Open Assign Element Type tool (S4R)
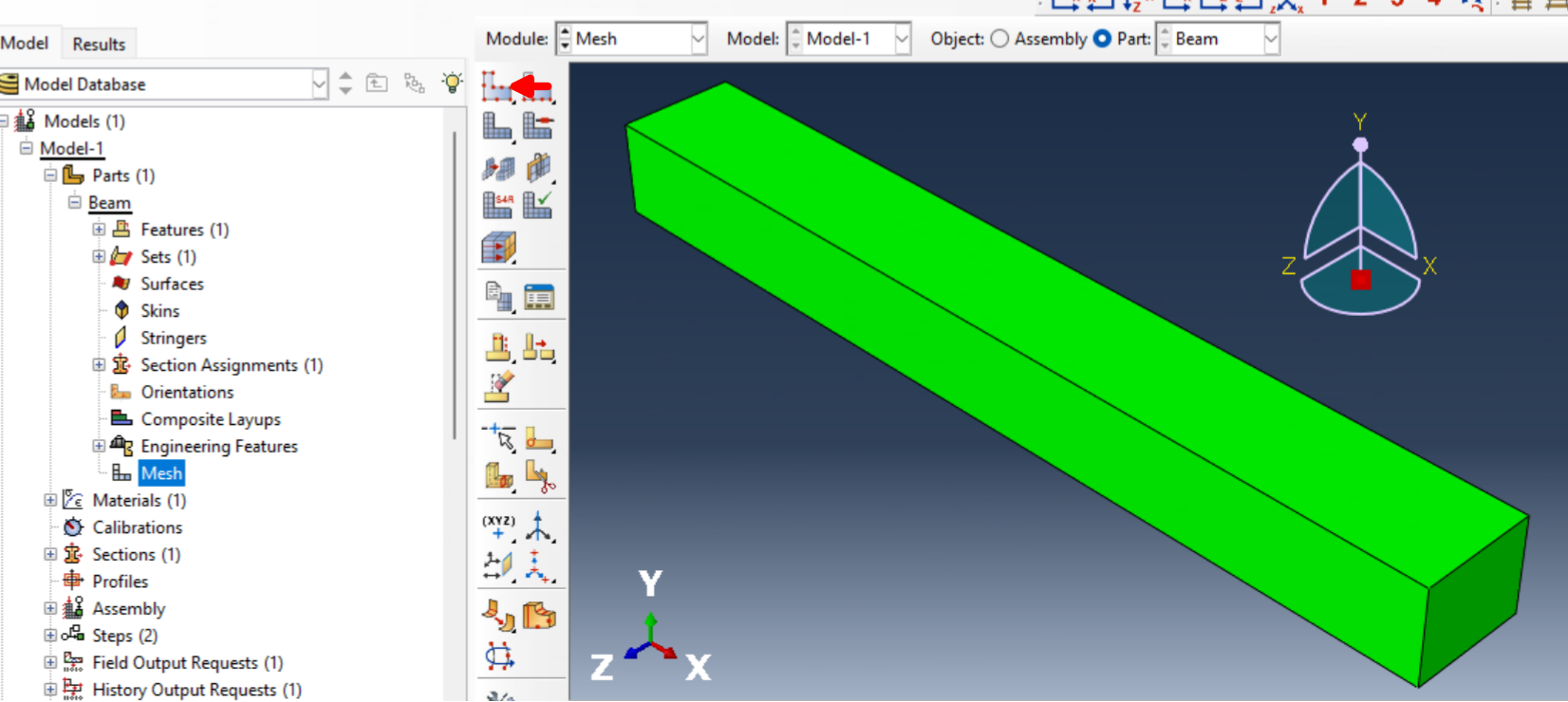This screenshot has width=1568, height=702. (496, 205)
